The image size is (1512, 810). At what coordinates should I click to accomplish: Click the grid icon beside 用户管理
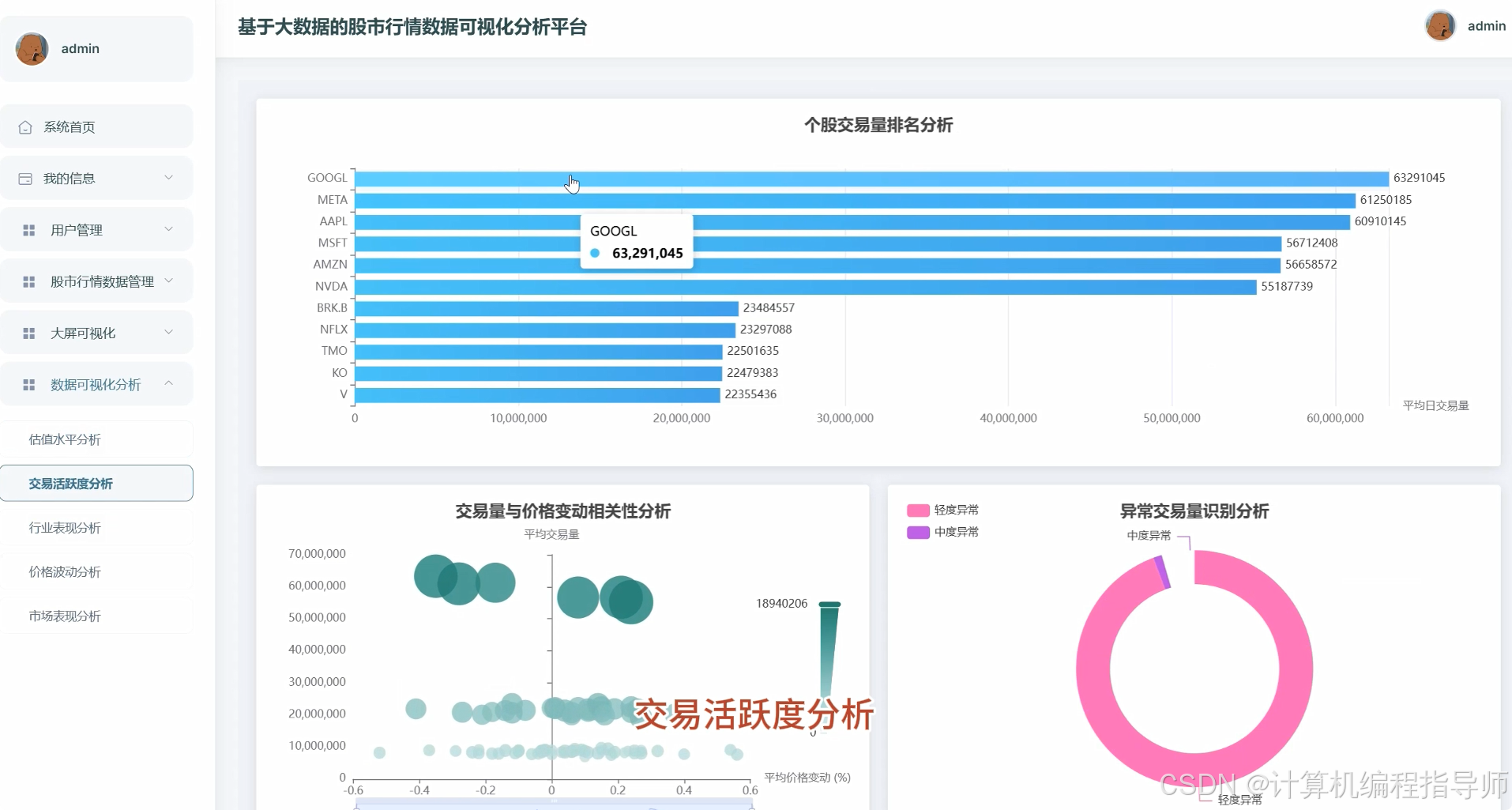(x=29, y=230)
